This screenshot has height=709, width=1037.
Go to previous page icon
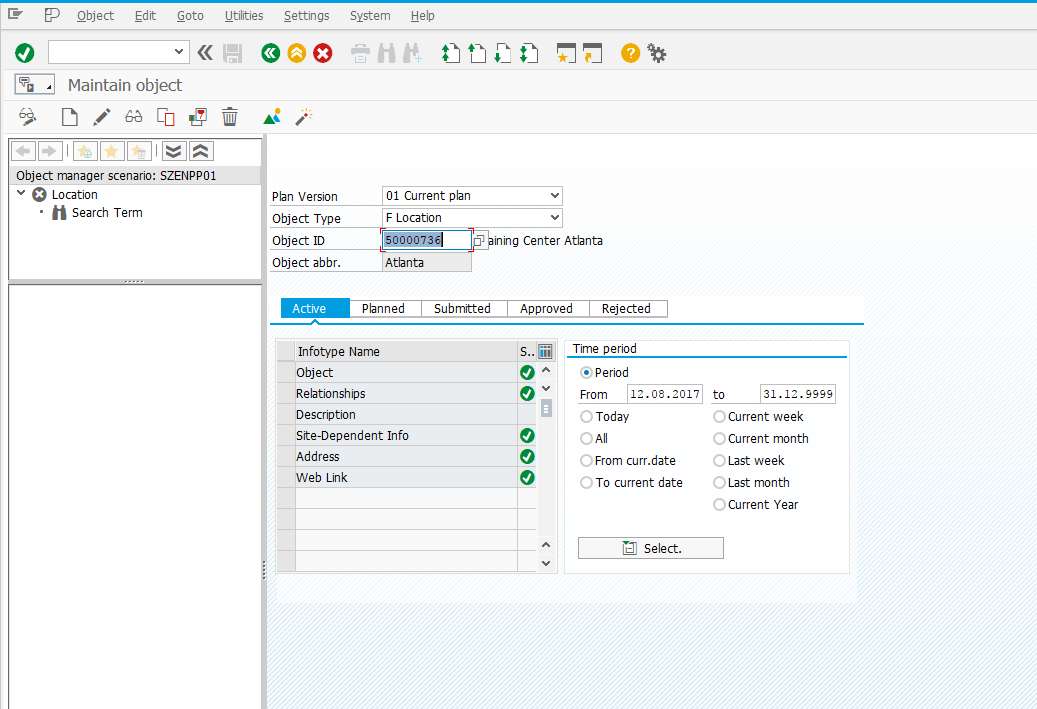476,54
